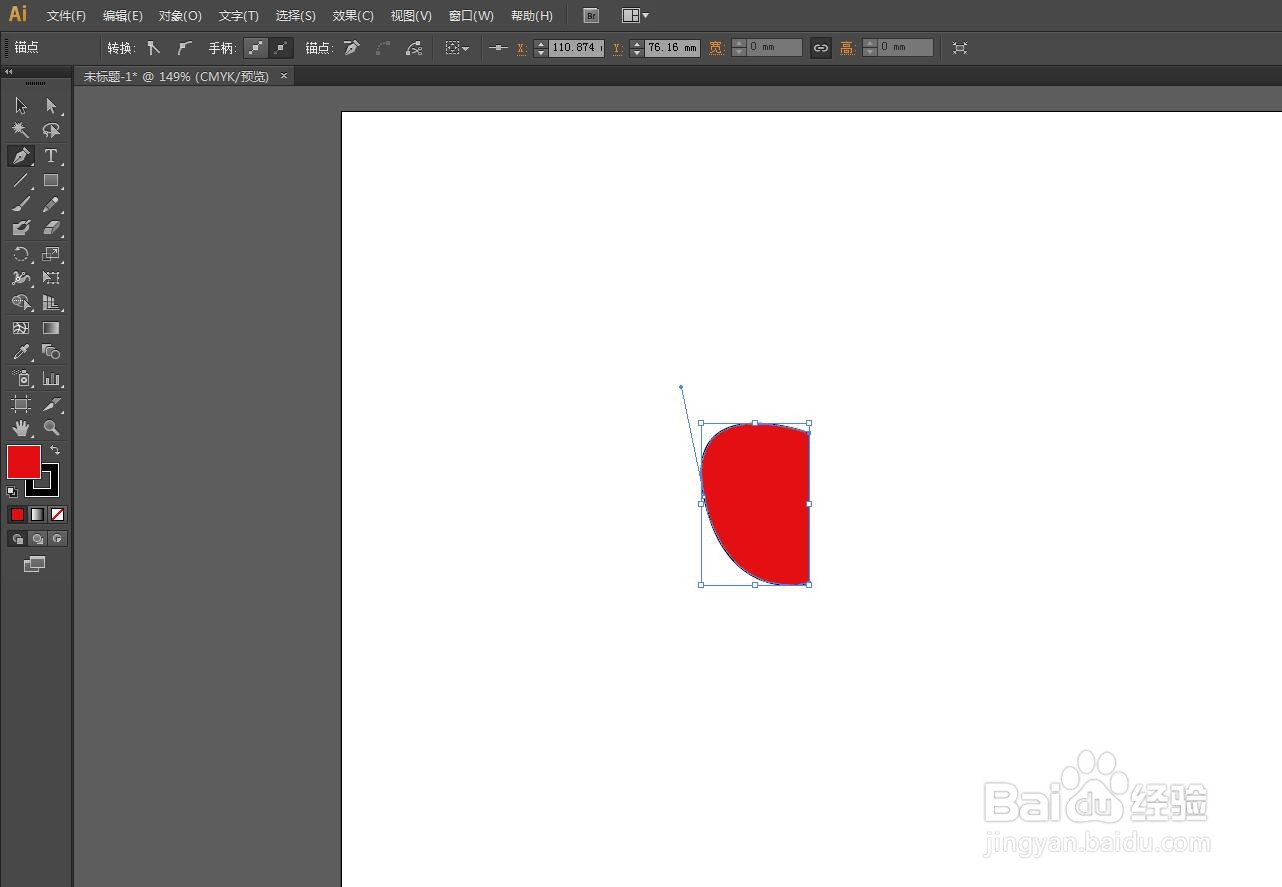Viewport: 1282px width, 887px height.
Task: Click the red Fill color swatch
Action: pyautogui.click(x=24, y=462)
